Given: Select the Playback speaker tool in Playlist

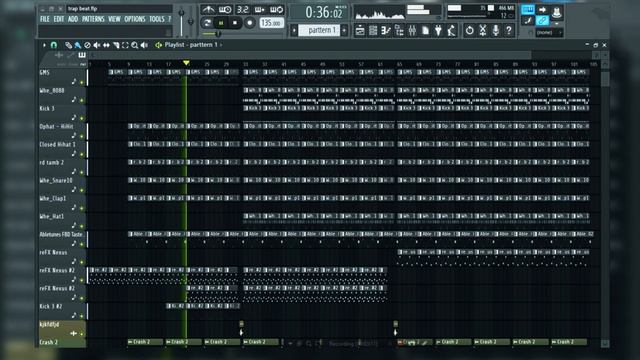Looking at the screenshot, I should click(144, 45).
